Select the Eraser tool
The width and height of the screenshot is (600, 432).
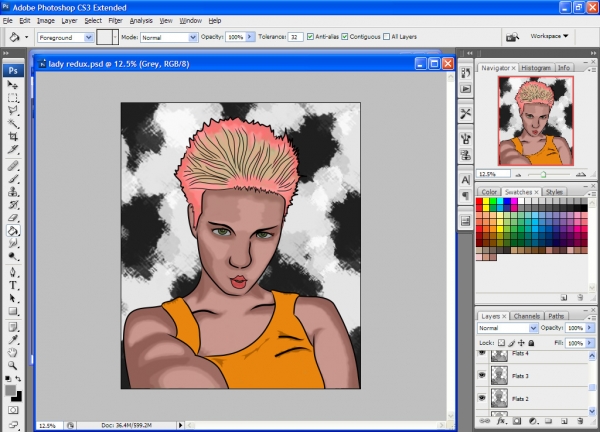click(13, 217)
